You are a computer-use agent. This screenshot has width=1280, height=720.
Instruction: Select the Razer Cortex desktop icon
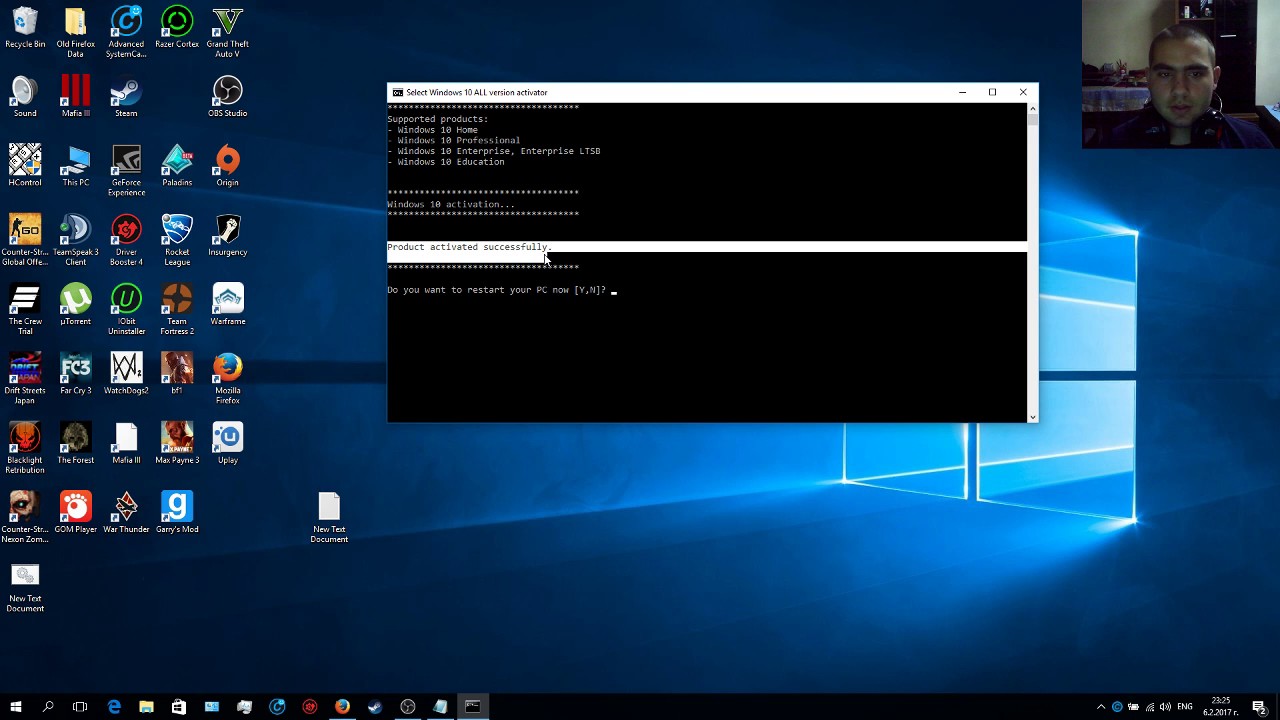click(x=177, y=28)
